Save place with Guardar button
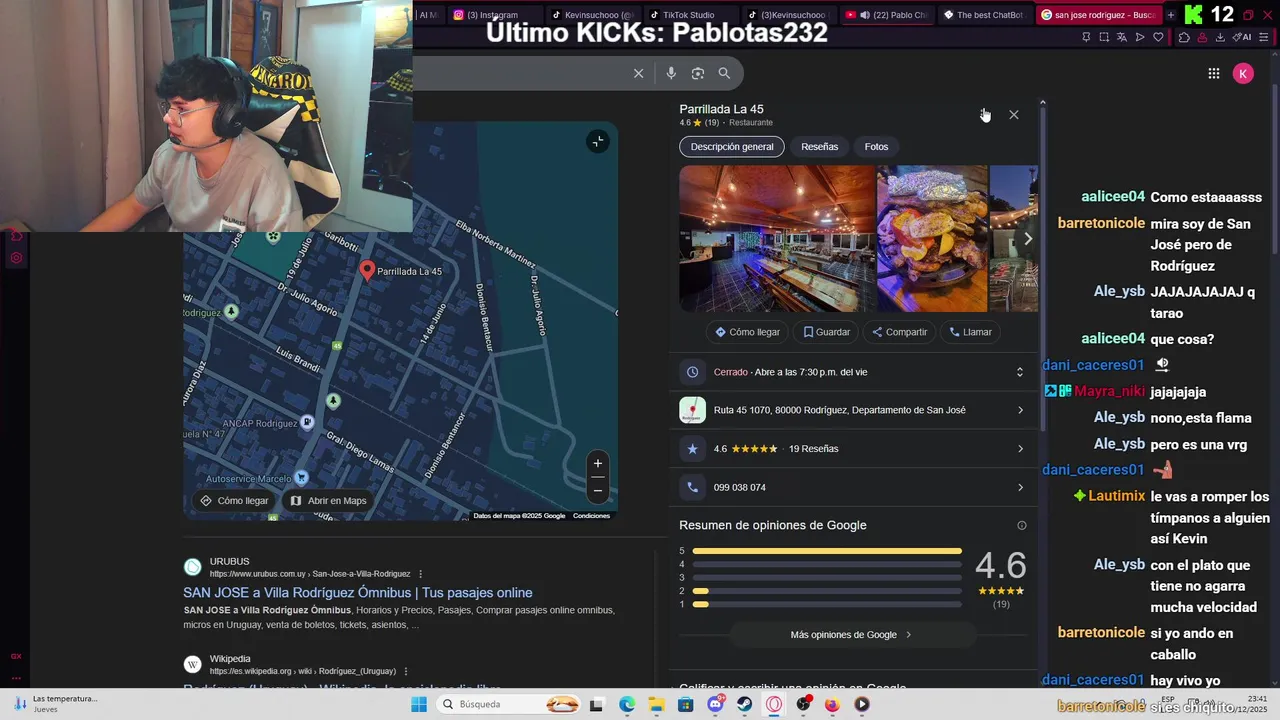Image resolution: width=1280 pixels, height=720 pixels. click(x=826, y=332)
